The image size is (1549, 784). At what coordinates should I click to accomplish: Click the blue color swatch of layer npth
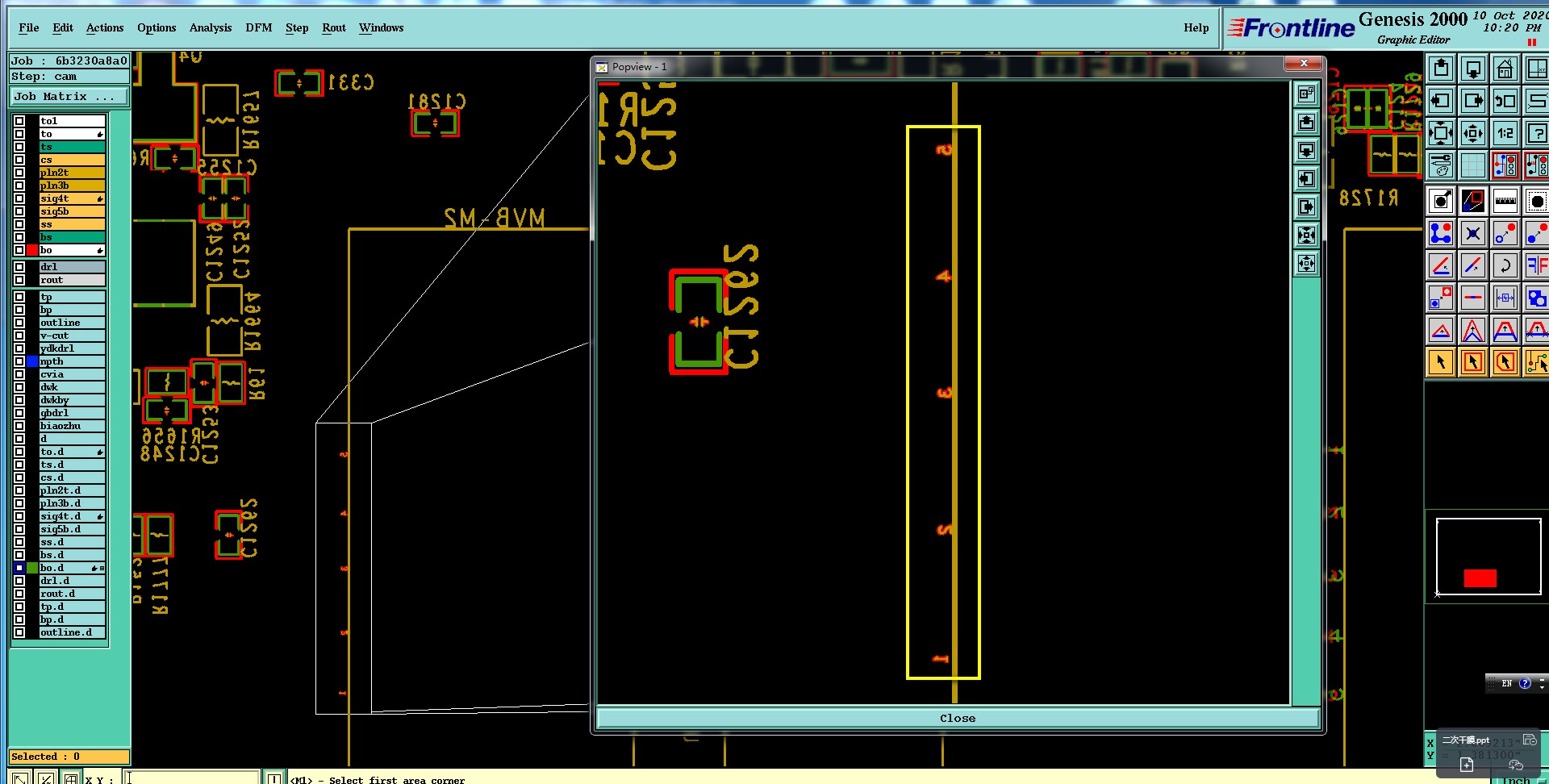(x=32, y=361)
